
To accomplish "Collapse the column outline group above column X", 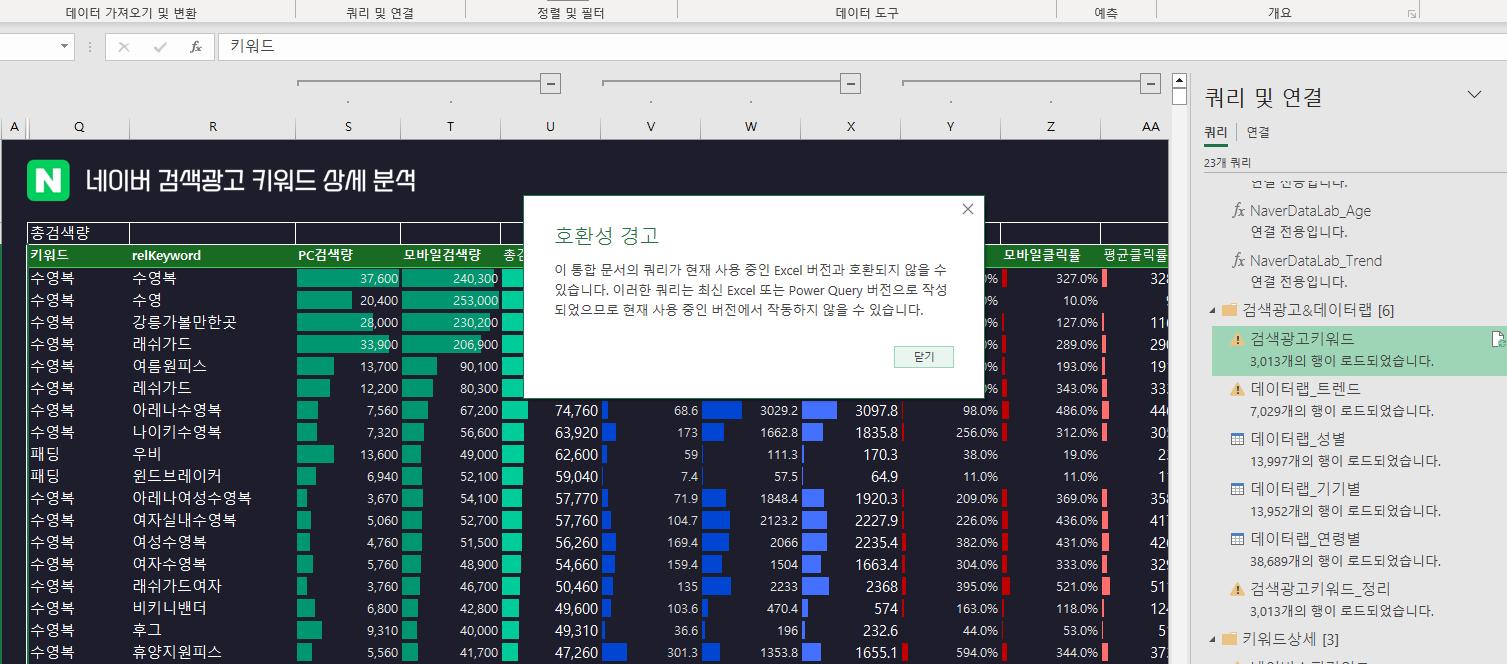I will tap(850, 83).
